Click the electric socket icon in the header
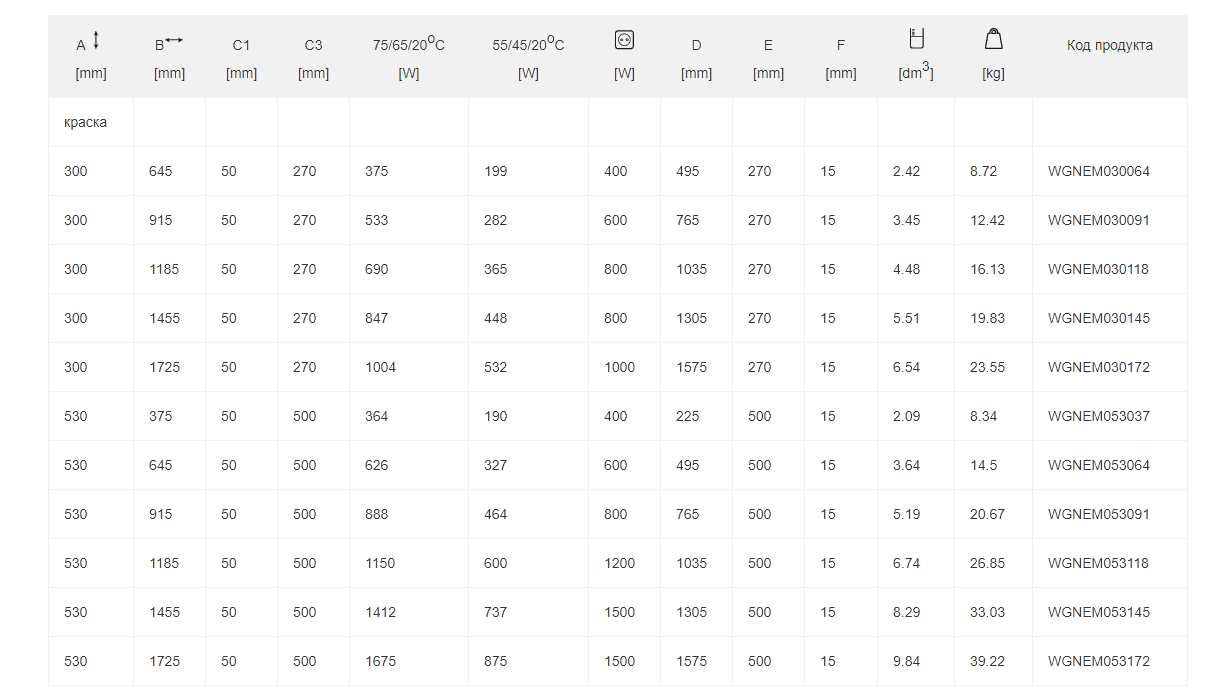The image size is (1205, 691). click(624, 40)
